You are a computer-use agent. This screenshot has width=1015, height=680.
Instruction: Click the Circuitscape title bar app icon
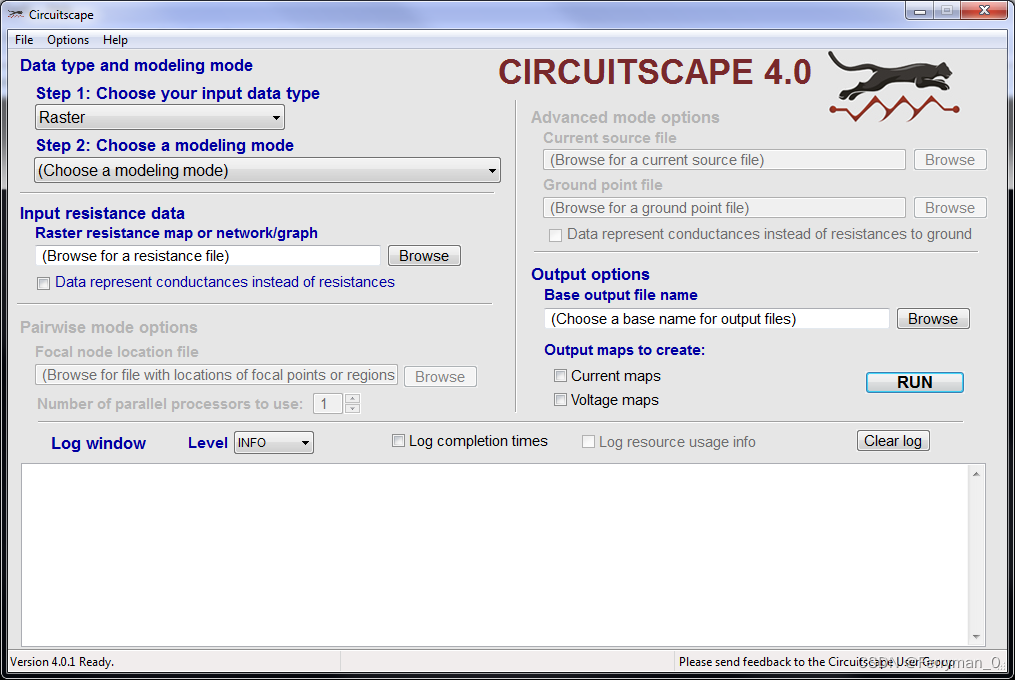click(x=16, y=14)
